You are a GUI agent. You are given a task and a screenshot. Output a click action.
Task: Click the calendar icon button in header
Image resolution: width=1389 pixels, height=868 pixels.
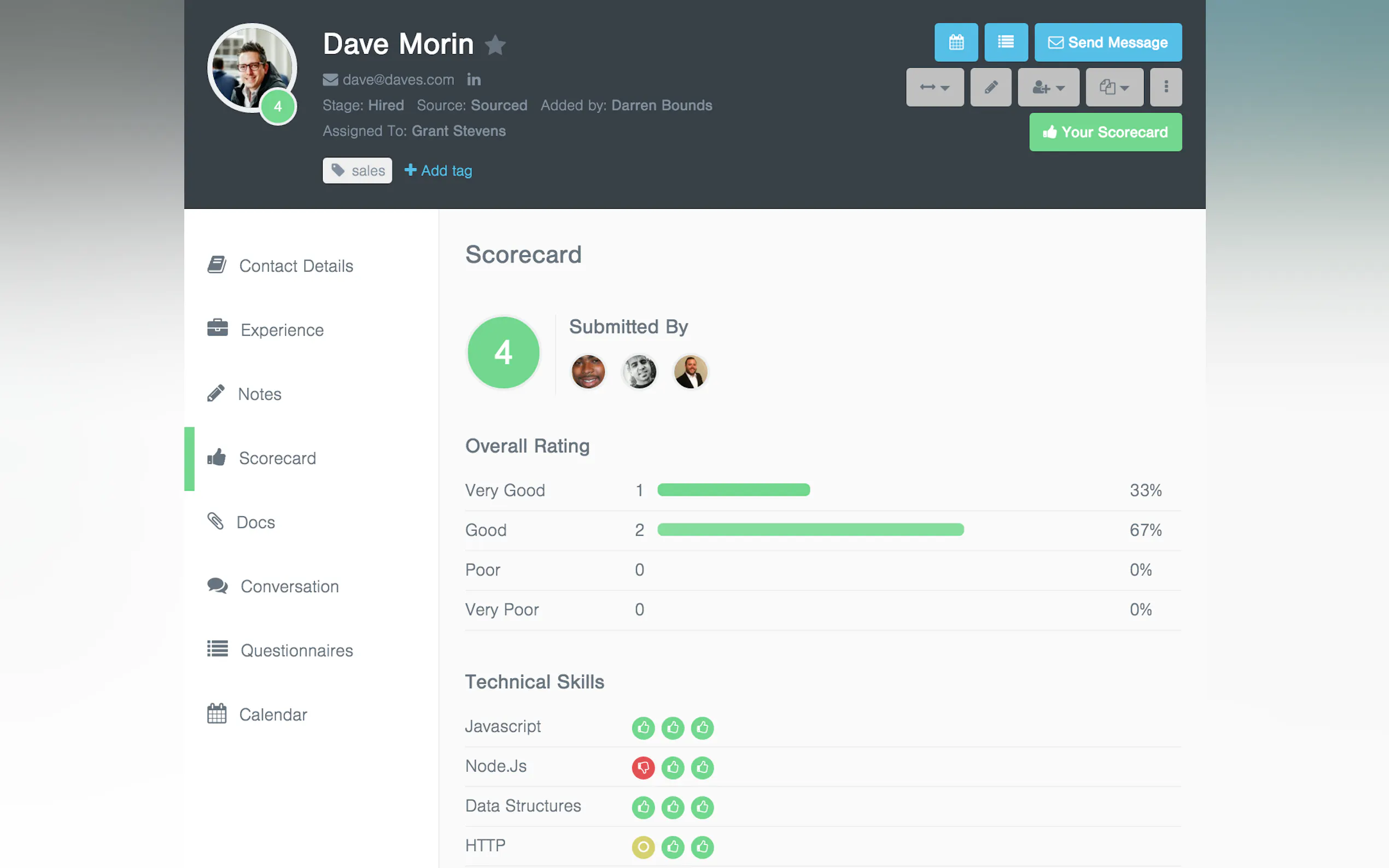[x=955, y=43]
